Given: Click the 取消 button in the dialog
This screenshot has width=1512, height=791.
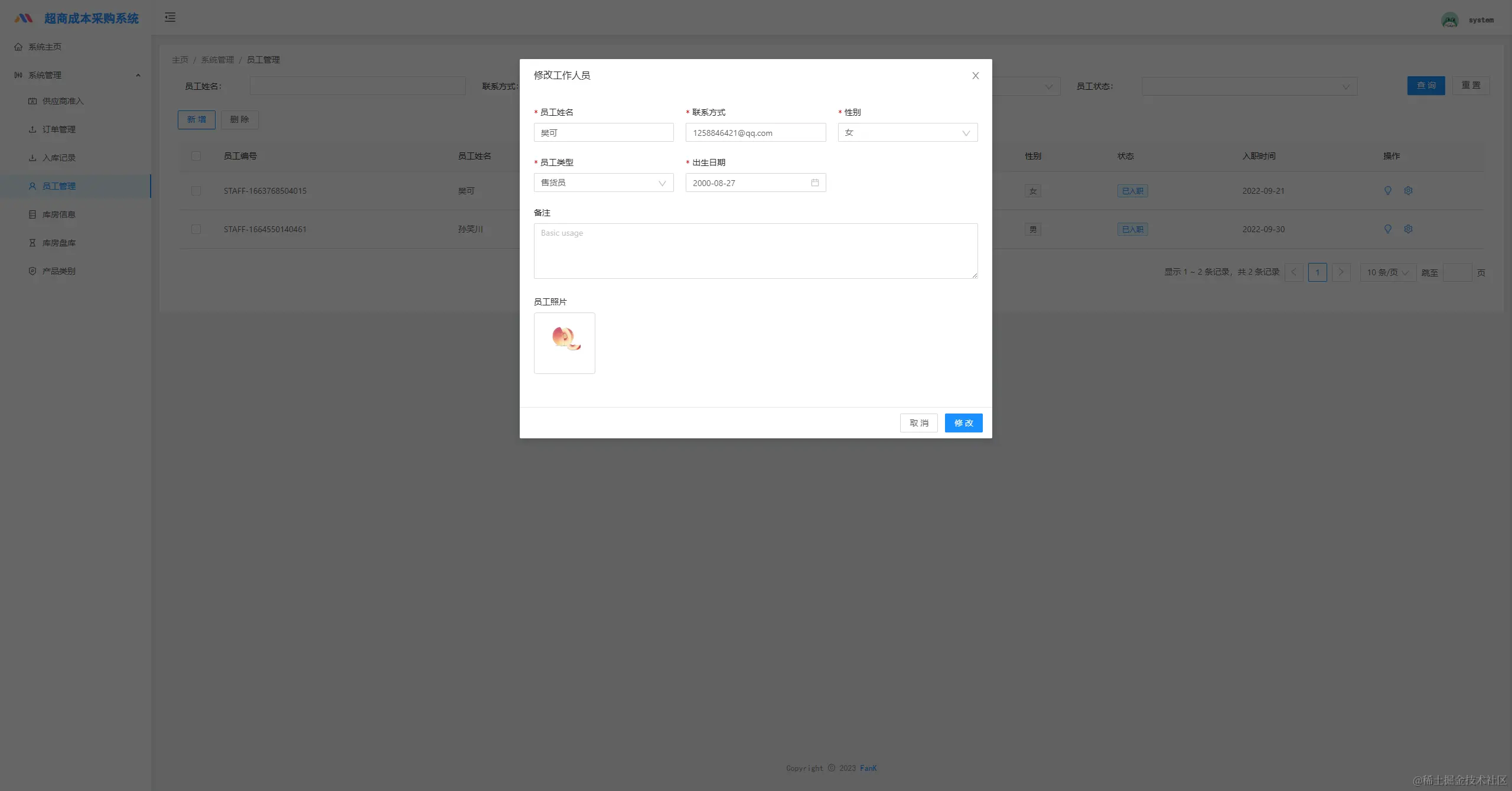Looking at the screenshot, I should pyautogui.click(x=918, y=423).
